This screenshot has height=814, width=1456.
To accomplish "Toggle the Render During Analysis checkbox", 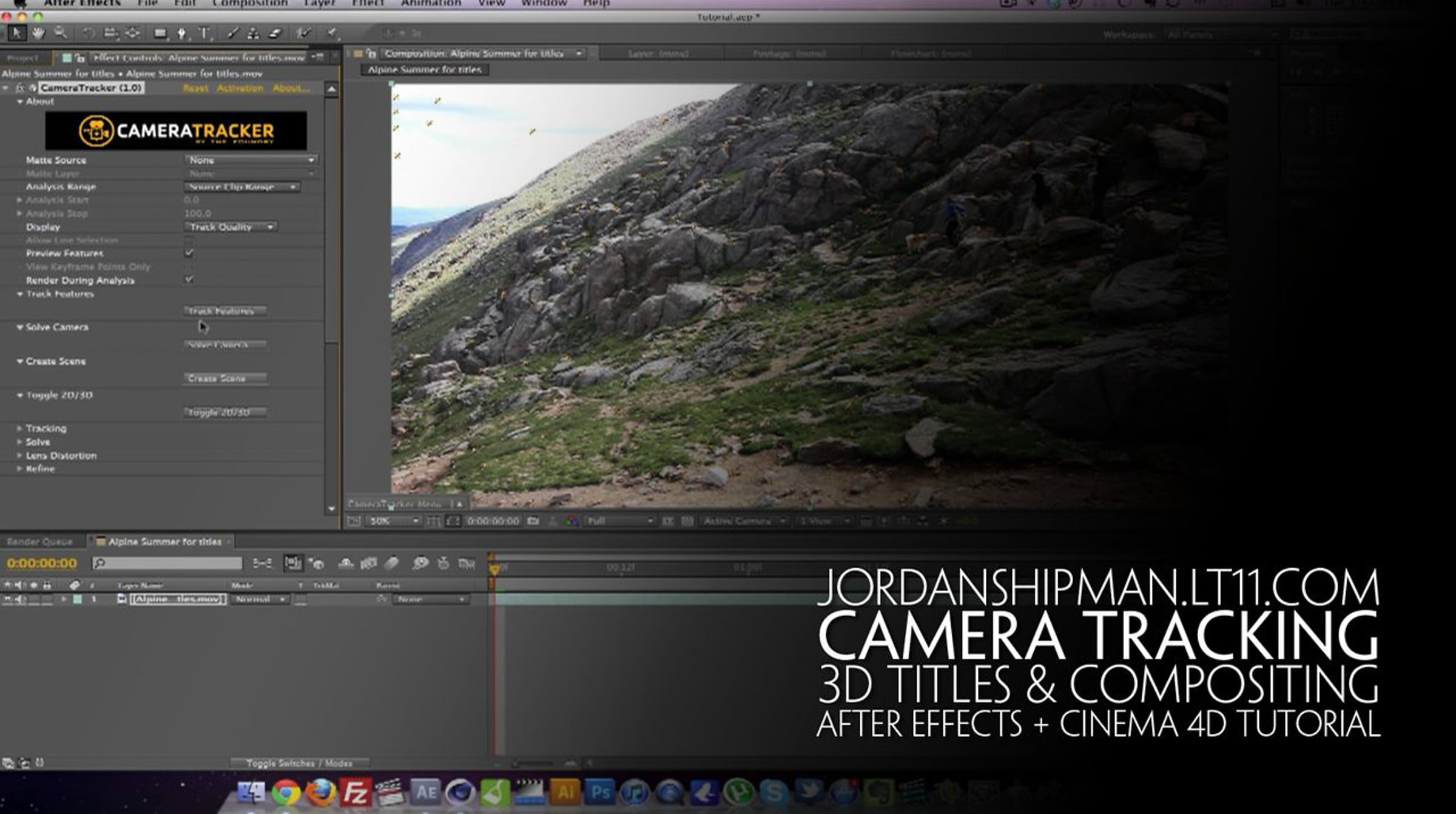I will point(189,280).
